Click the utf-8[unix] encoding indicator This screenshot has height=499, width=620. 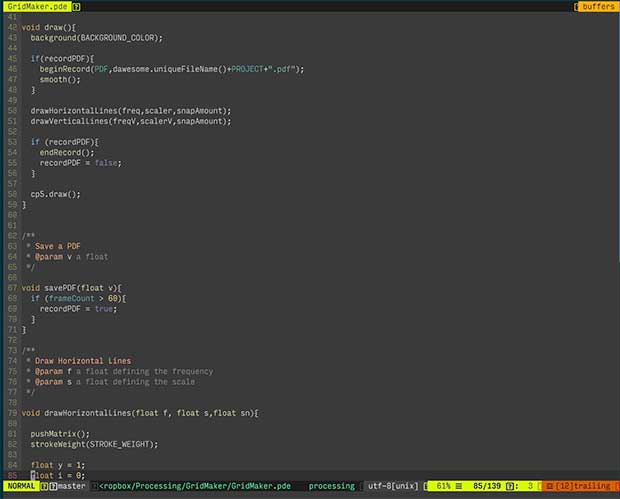coord(393,486)
